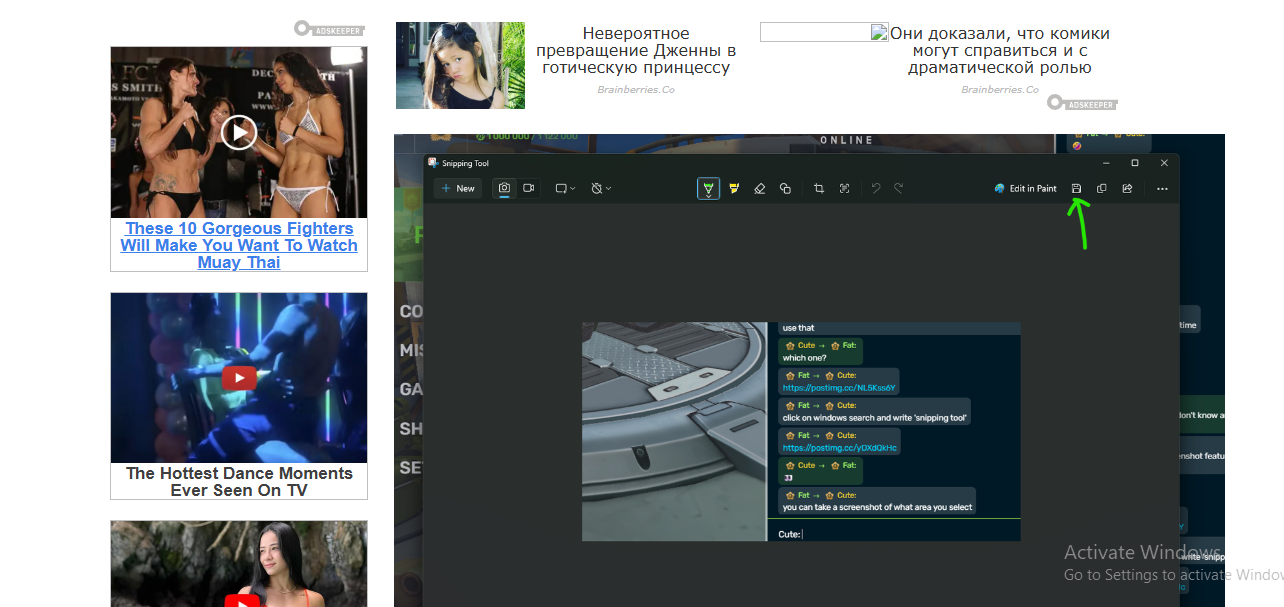This screenshot has width=1284, height=607.
Task: Play the dance moments video thumbnail
Action: [x=239, y=378]
